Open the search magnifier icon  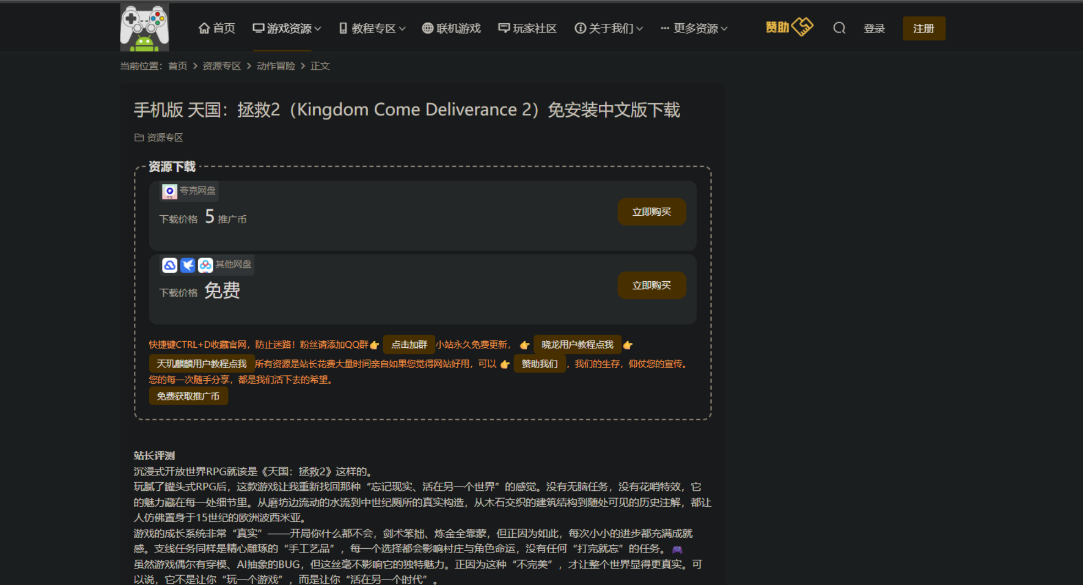[839, 28]
